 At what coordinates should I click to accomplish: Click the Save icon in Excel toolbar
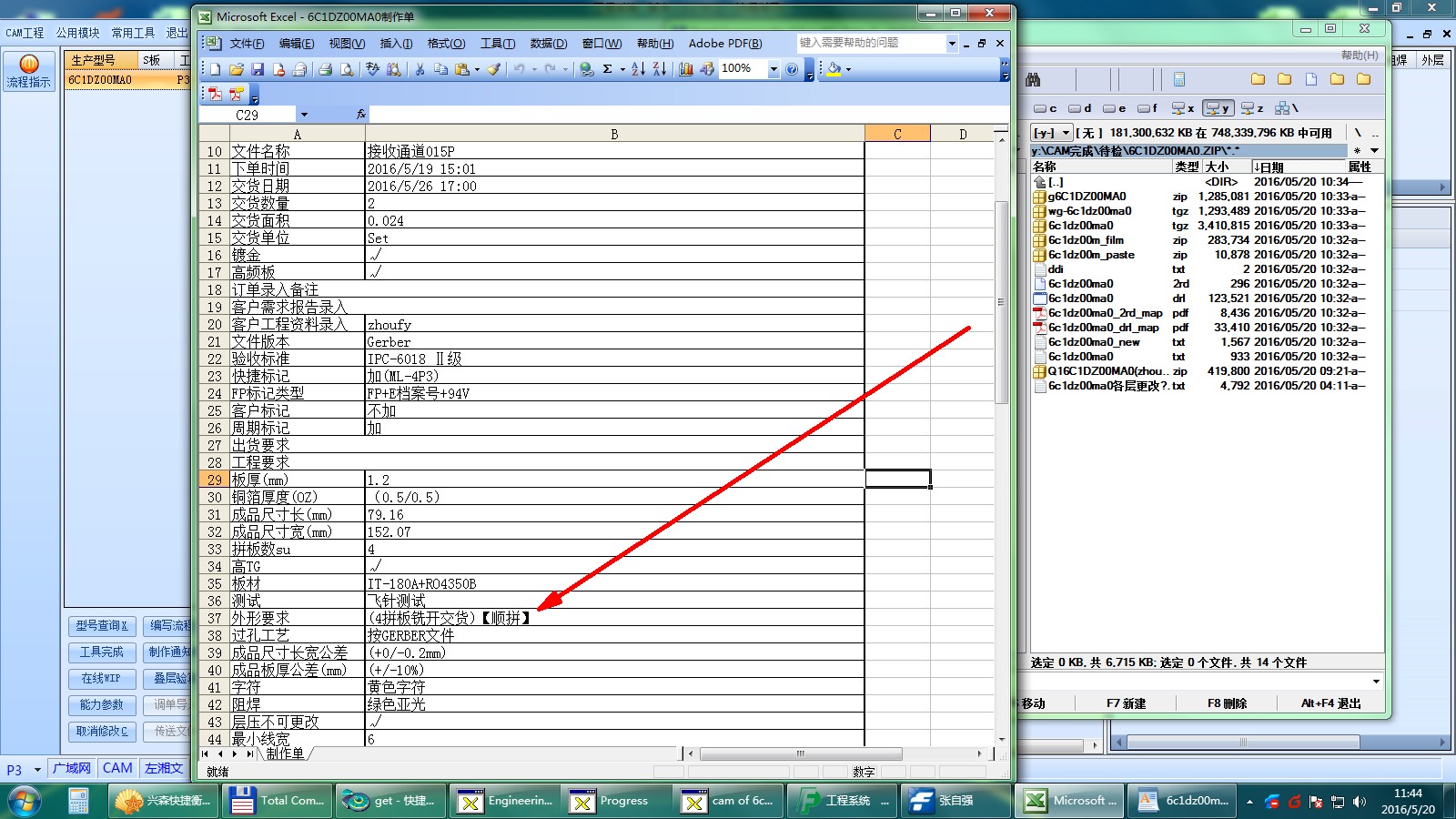(x=258, y=69)
